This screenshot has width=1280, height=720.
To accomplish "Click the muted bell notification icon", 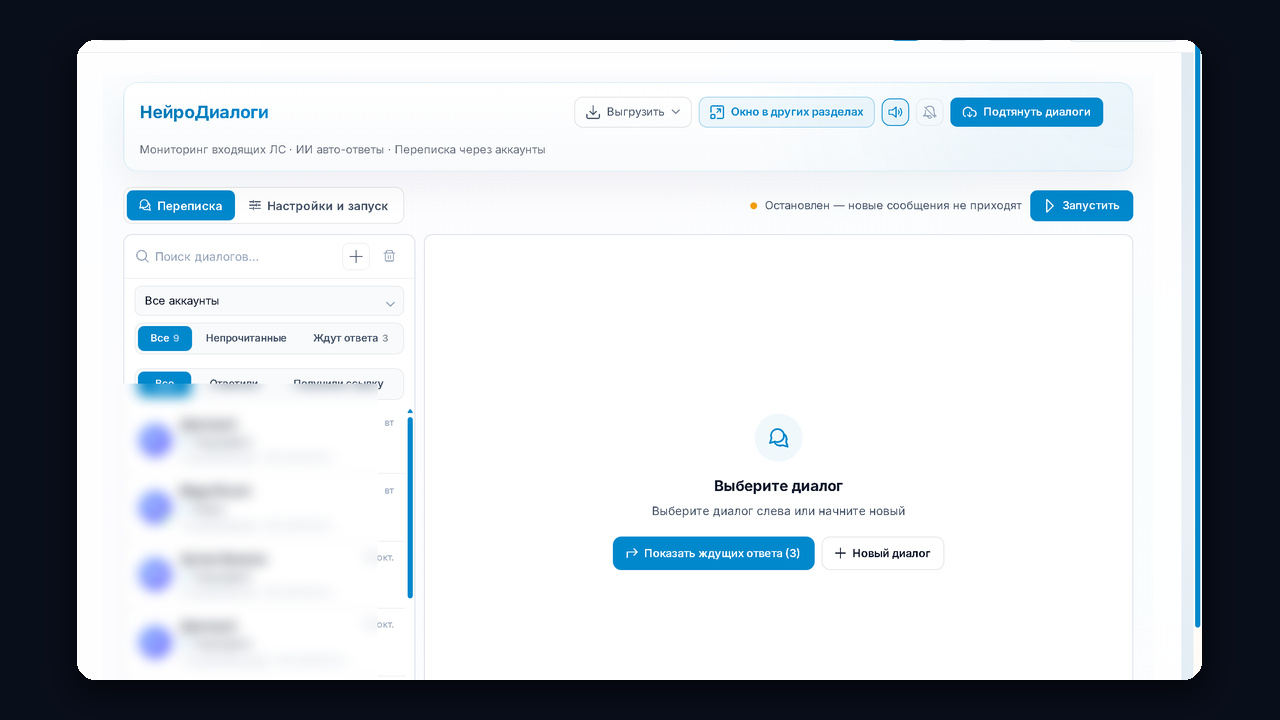I will (930, 112).
